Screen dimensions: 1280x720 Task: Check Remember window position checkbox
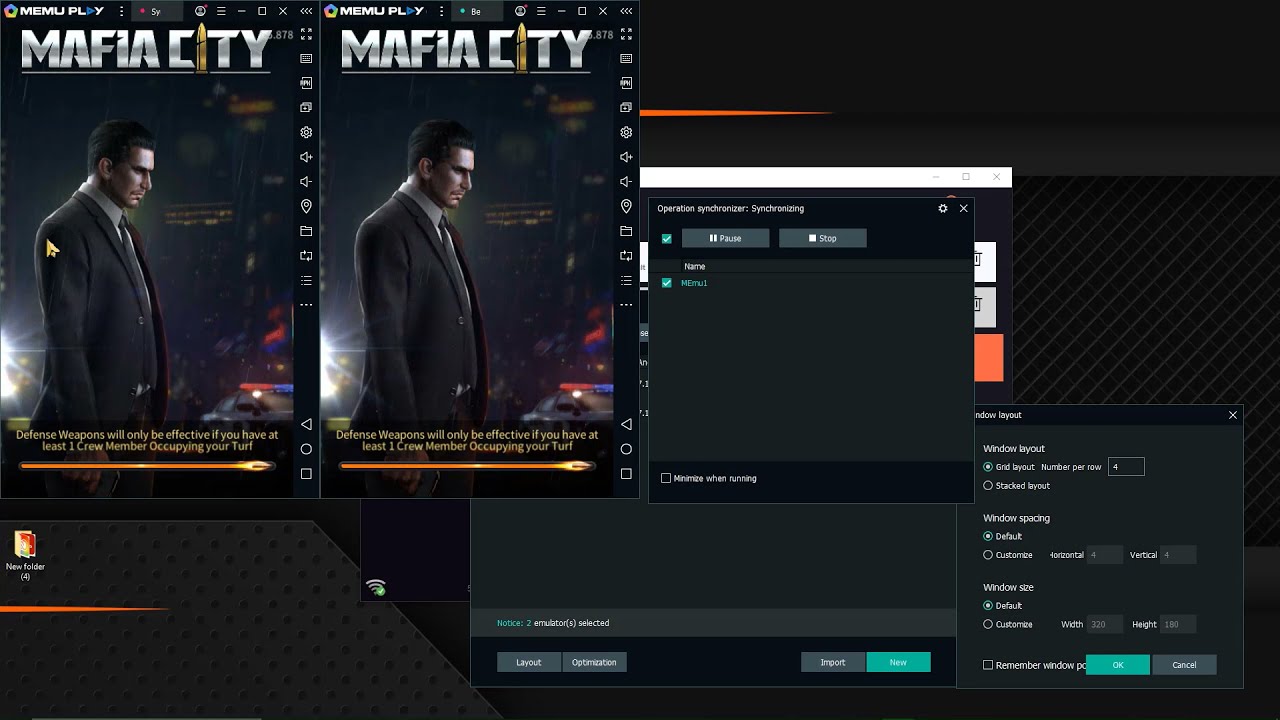coord(988,665)
